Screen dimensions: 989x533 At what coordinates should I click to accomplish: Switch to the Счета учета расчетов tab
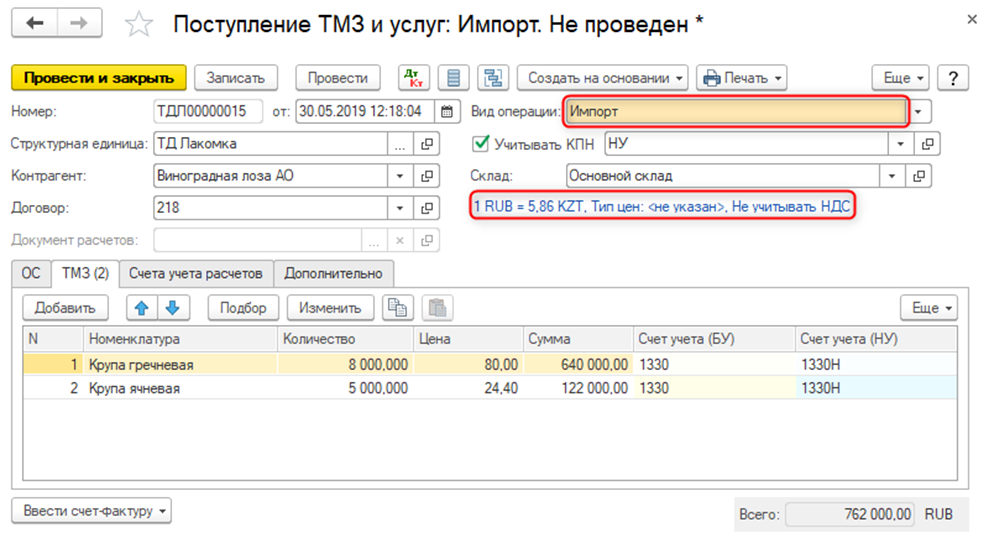[x=197, y=273]
